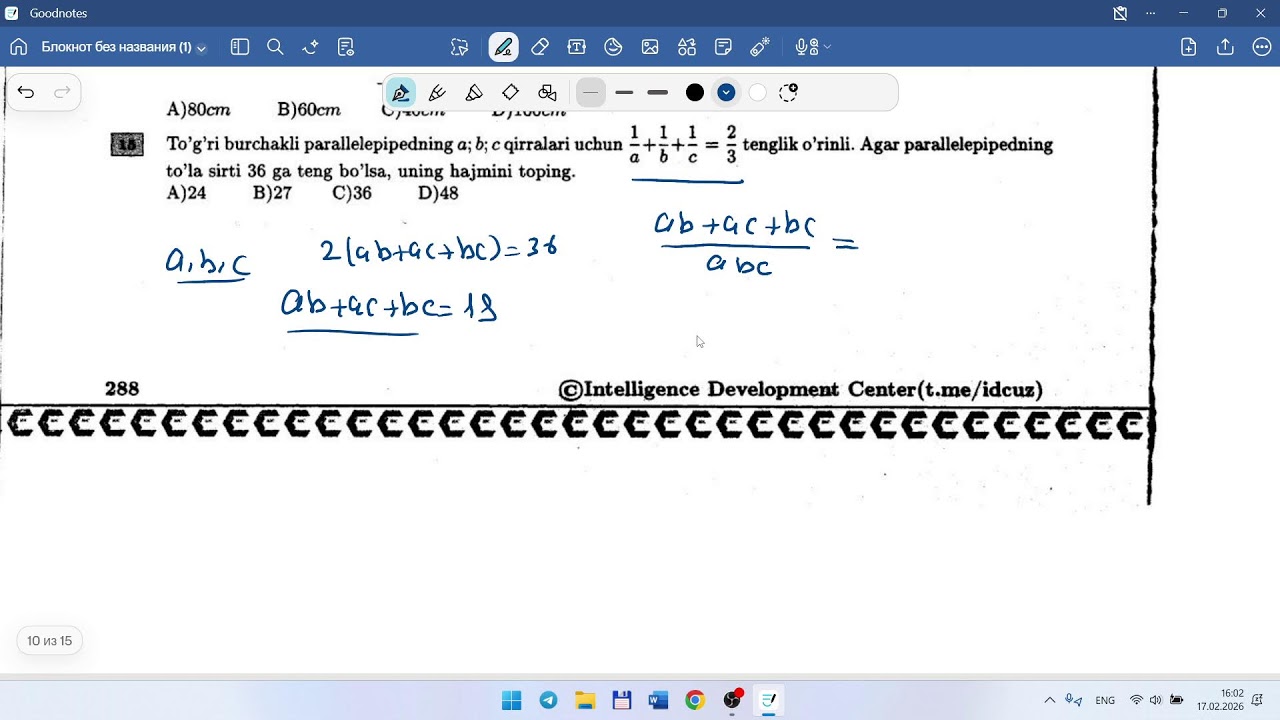The width and height of the screenshot is (1280, 720).
Task: Add a new page
Action: click(x=1188, y=47)
